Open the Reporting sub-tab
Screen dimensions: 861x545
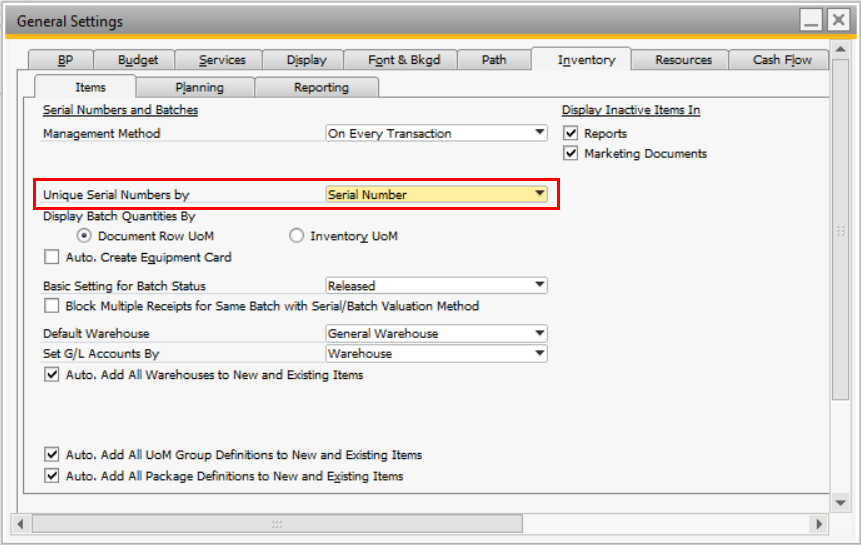point(321,88)
